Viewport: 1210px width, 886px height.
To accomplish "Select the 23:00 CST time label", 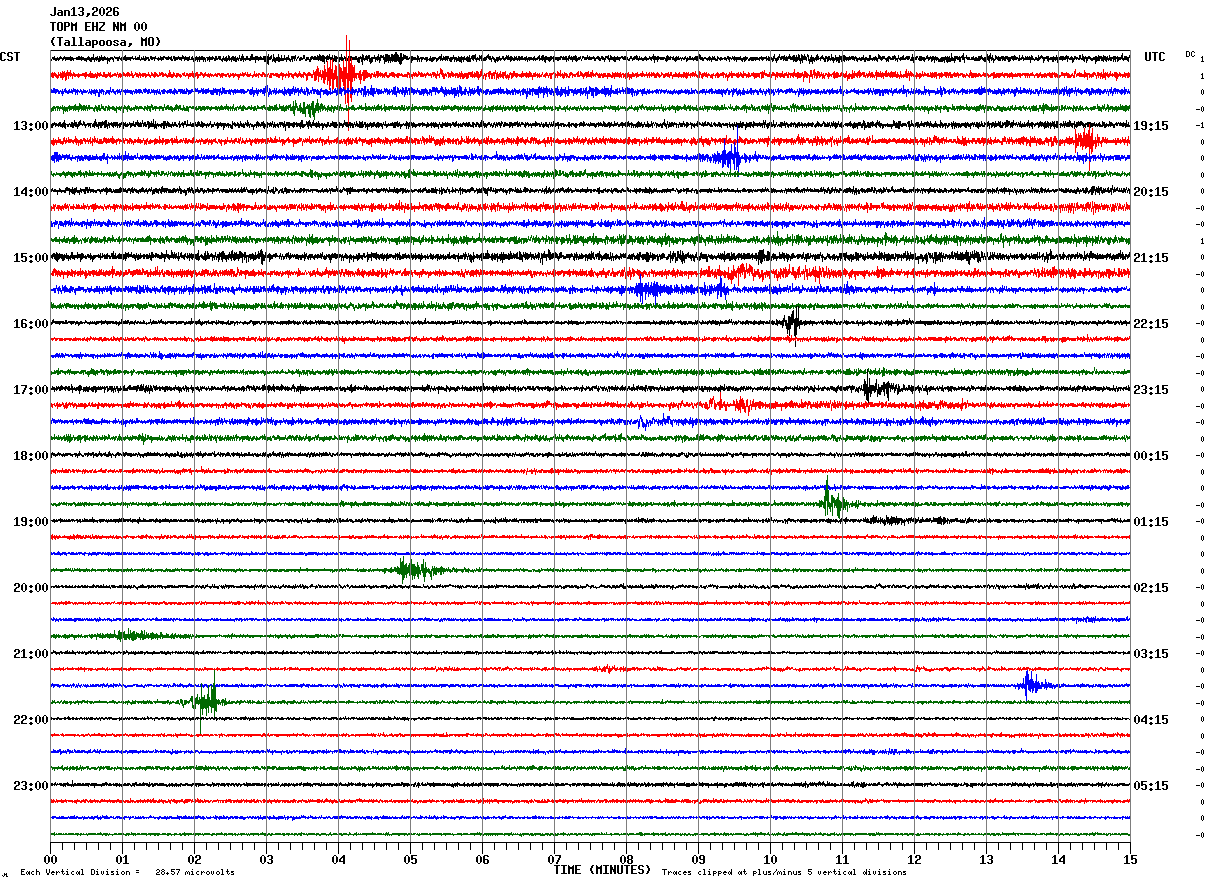I will [x=30, y=786].
